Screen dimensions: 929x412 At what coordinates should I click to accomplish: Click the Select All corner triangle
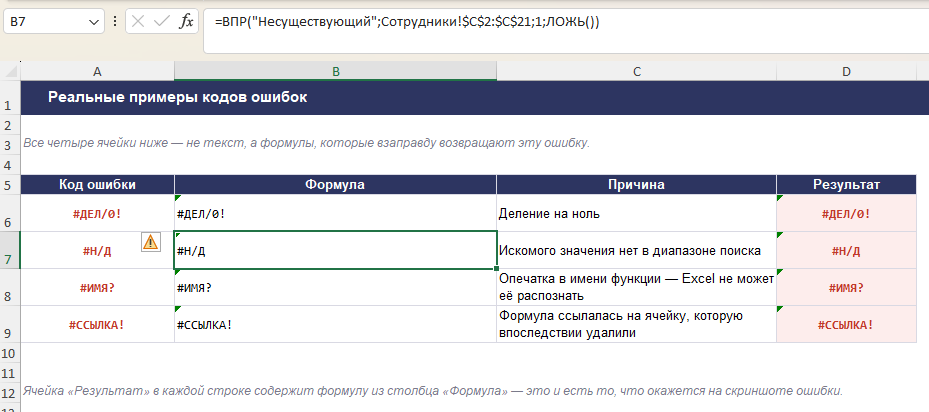[x=10, y=71]
